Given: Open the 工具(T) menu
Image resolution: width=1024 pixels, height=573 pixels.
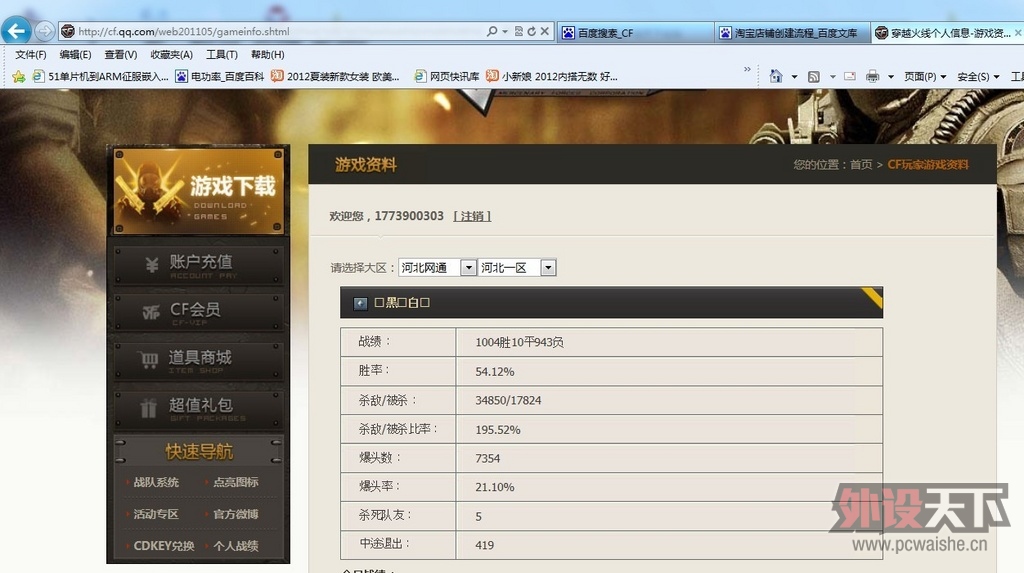Looking at the screenshot, I should coord(221,55).
